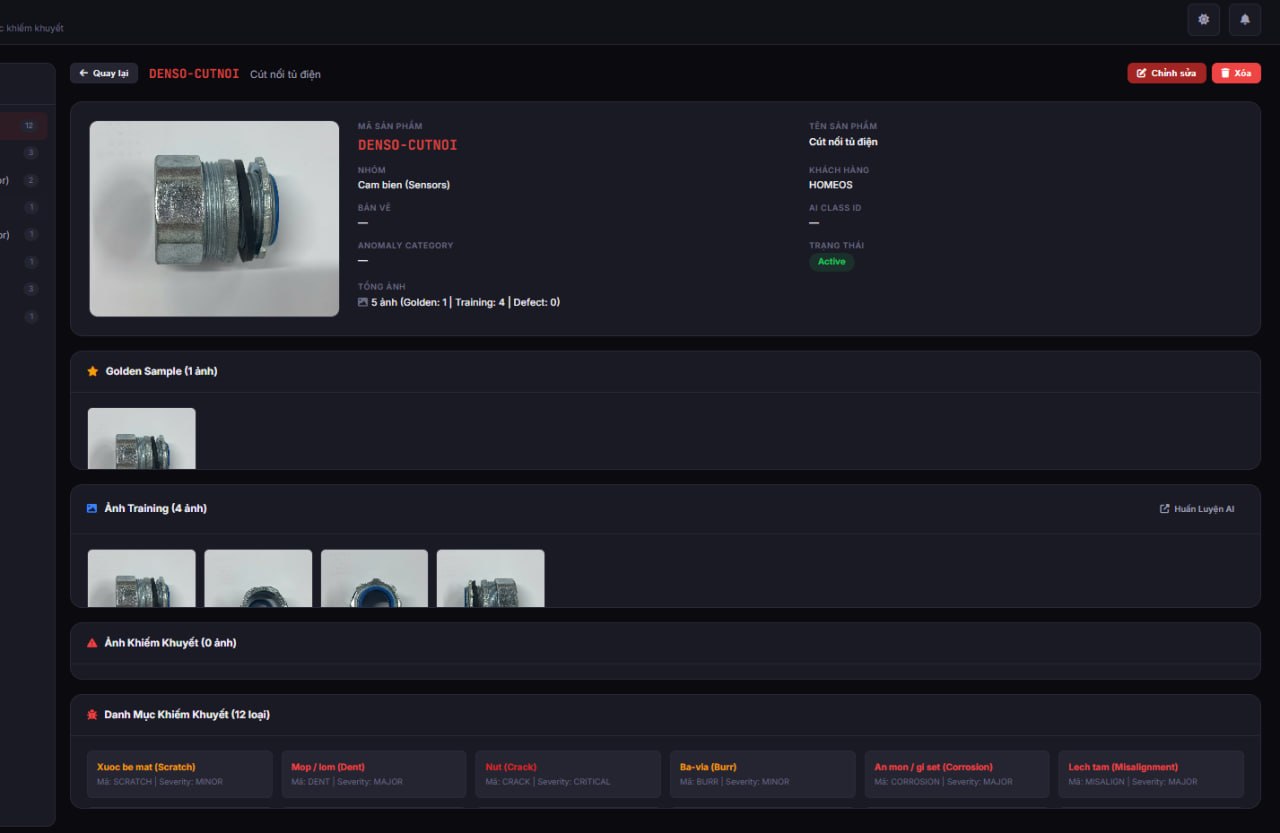Click the Ảnh Training (4 ảnh) heading
Screen dimensions: 1280x833
click(156, 508)
